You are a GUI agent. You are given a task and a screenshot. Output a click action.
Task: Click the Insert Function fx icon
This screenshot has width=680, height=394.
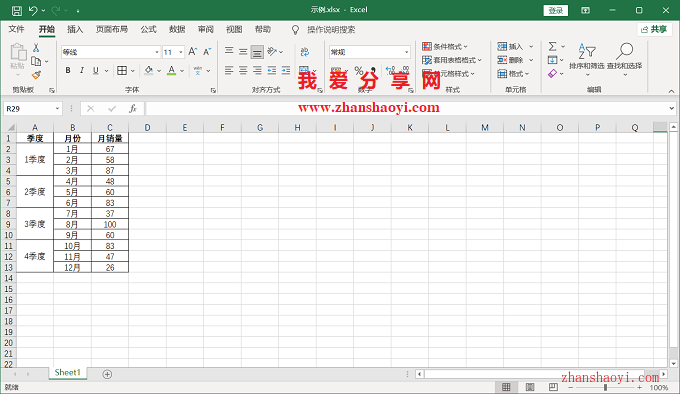pyautogui.click(x=133, y=108)
